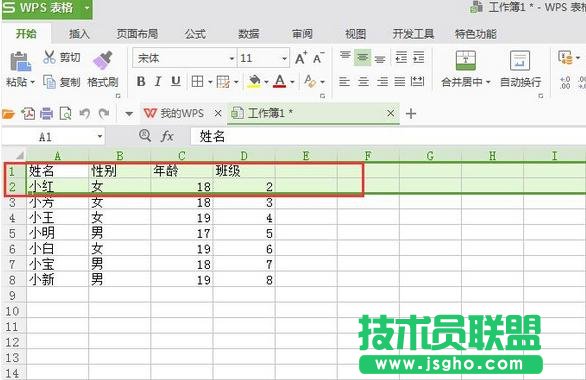Toggle middle vertical alignment
586x380 pixels.
[x=362, y=58]
